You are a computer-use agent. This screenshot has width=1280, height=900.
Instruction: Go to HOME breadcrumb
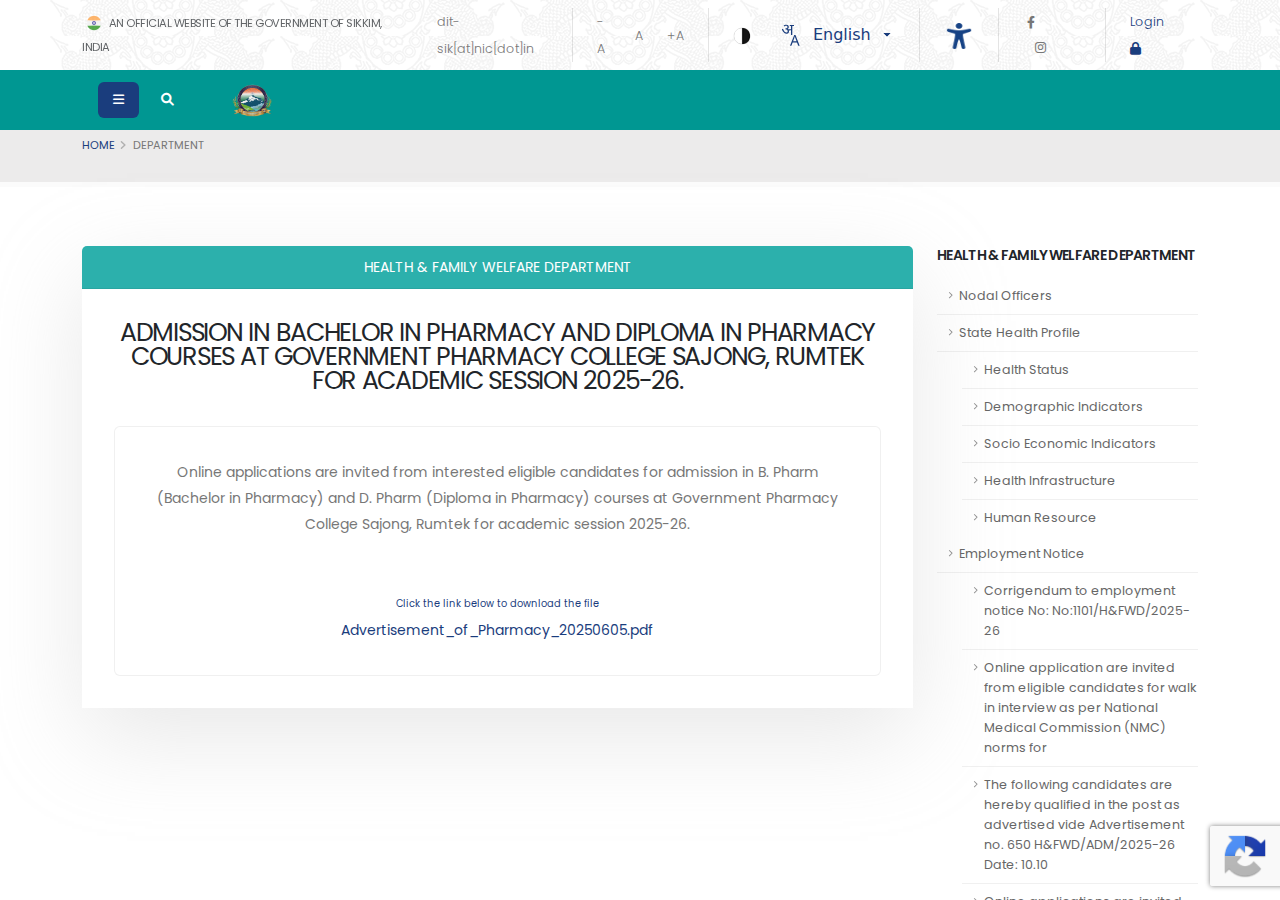pyautogui.click(x=98, y=145)
